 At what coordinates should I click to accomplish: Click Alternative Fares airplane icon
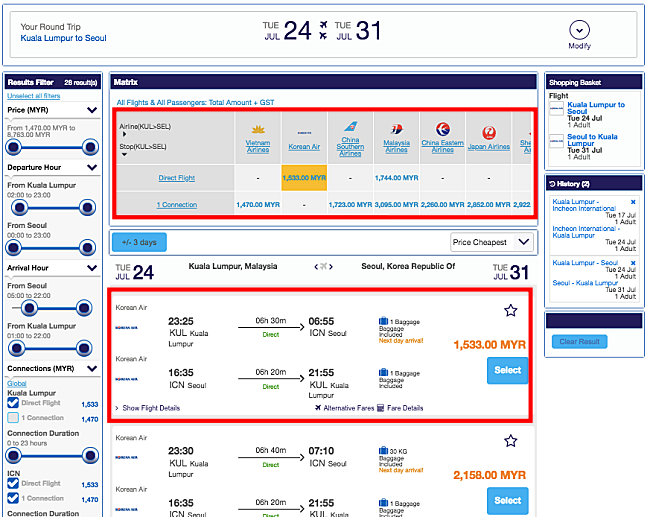318,408
